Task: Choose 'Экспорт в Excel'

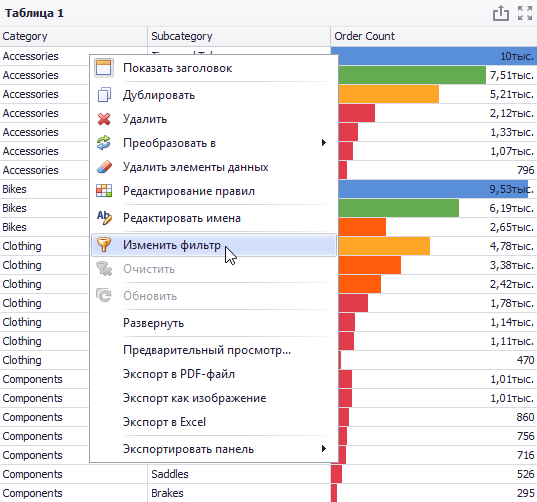Action: pos(164,422)
